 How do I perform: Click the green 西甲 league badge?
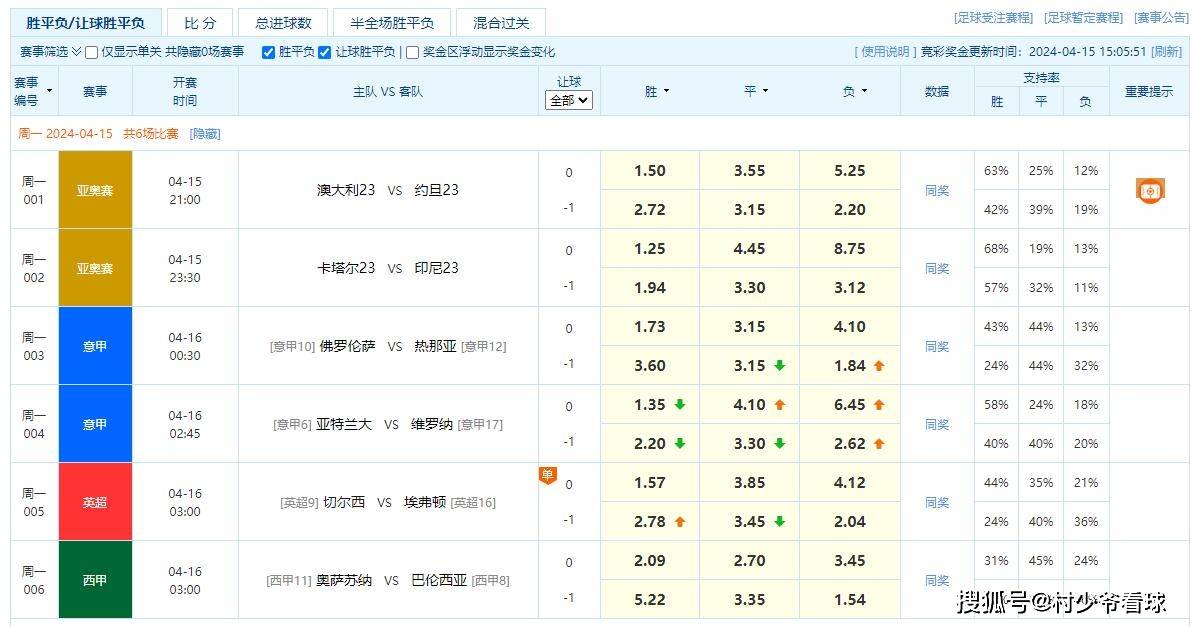pos(95,580)
